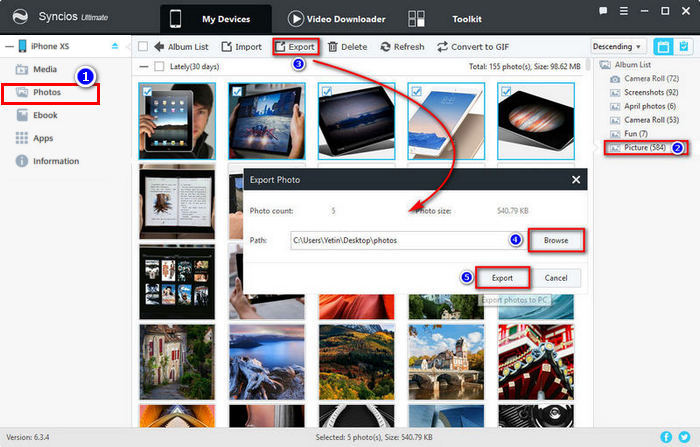Select the lake driftwood photo thumbnail

click(x=267, y=362)
